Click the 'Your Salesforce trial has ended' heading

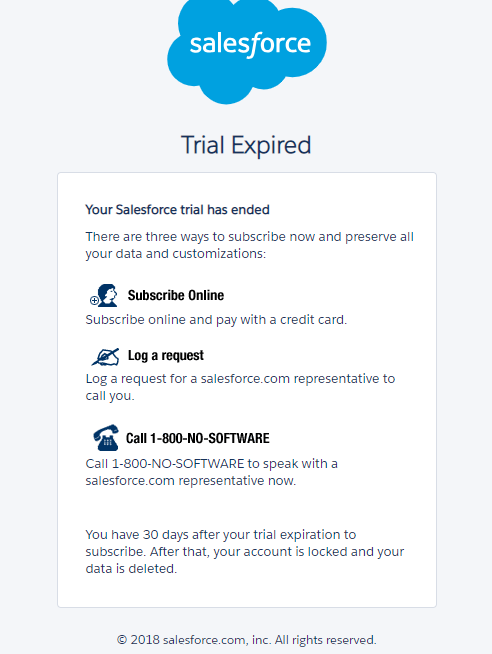[177, 209]
